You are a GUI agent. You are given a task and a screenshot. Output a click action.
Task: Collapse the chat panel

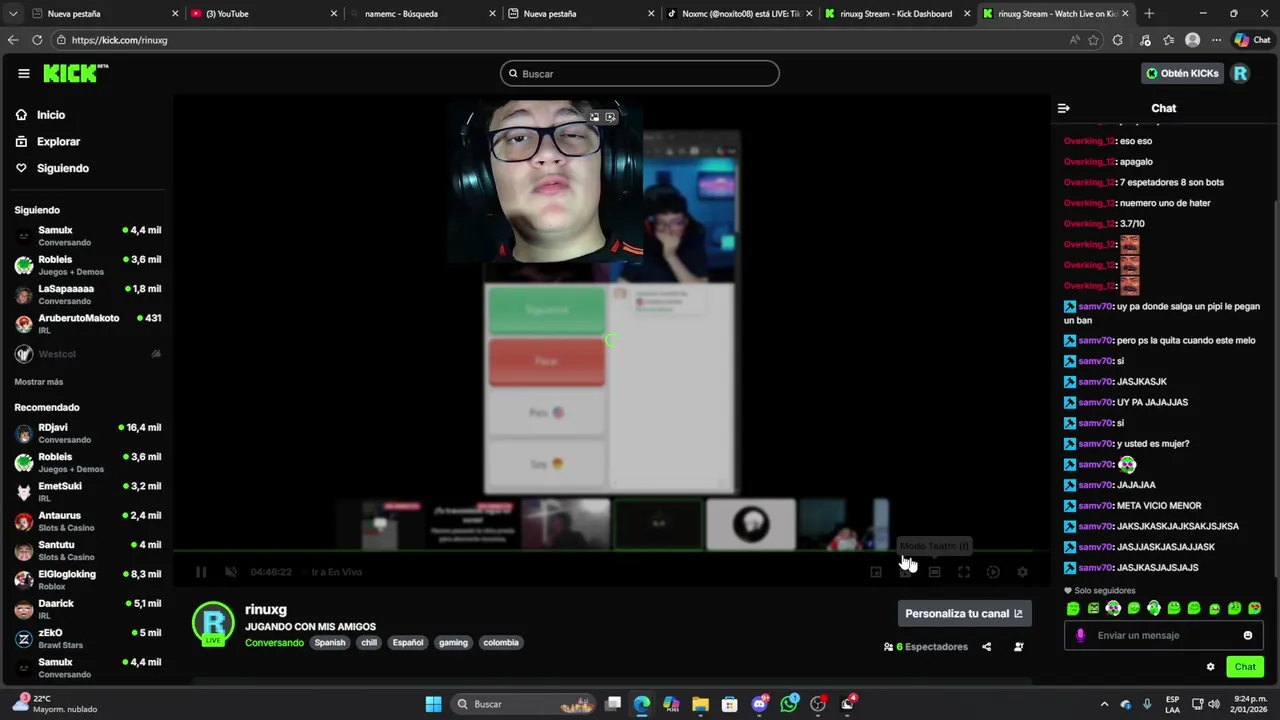1064,108
